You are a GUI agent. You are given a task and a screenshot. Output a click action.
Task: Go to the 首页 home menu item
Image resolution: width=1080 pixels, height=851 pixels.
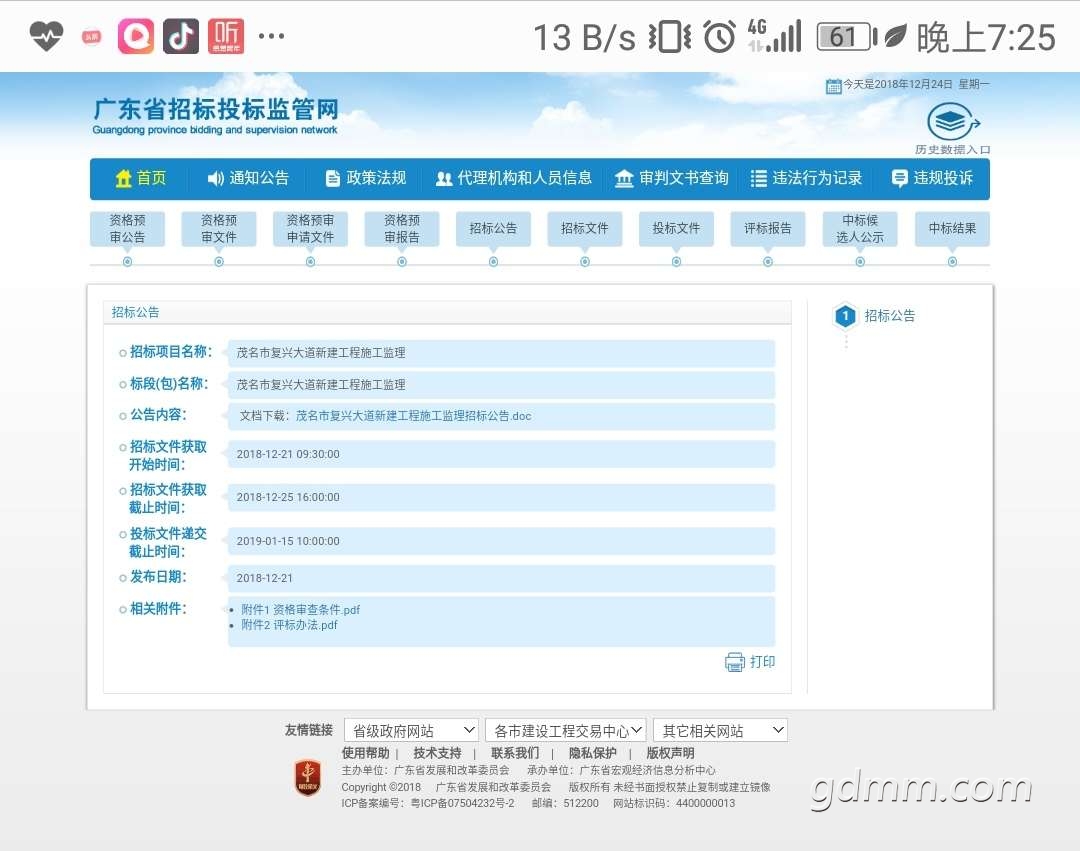[x=141, y=179]
